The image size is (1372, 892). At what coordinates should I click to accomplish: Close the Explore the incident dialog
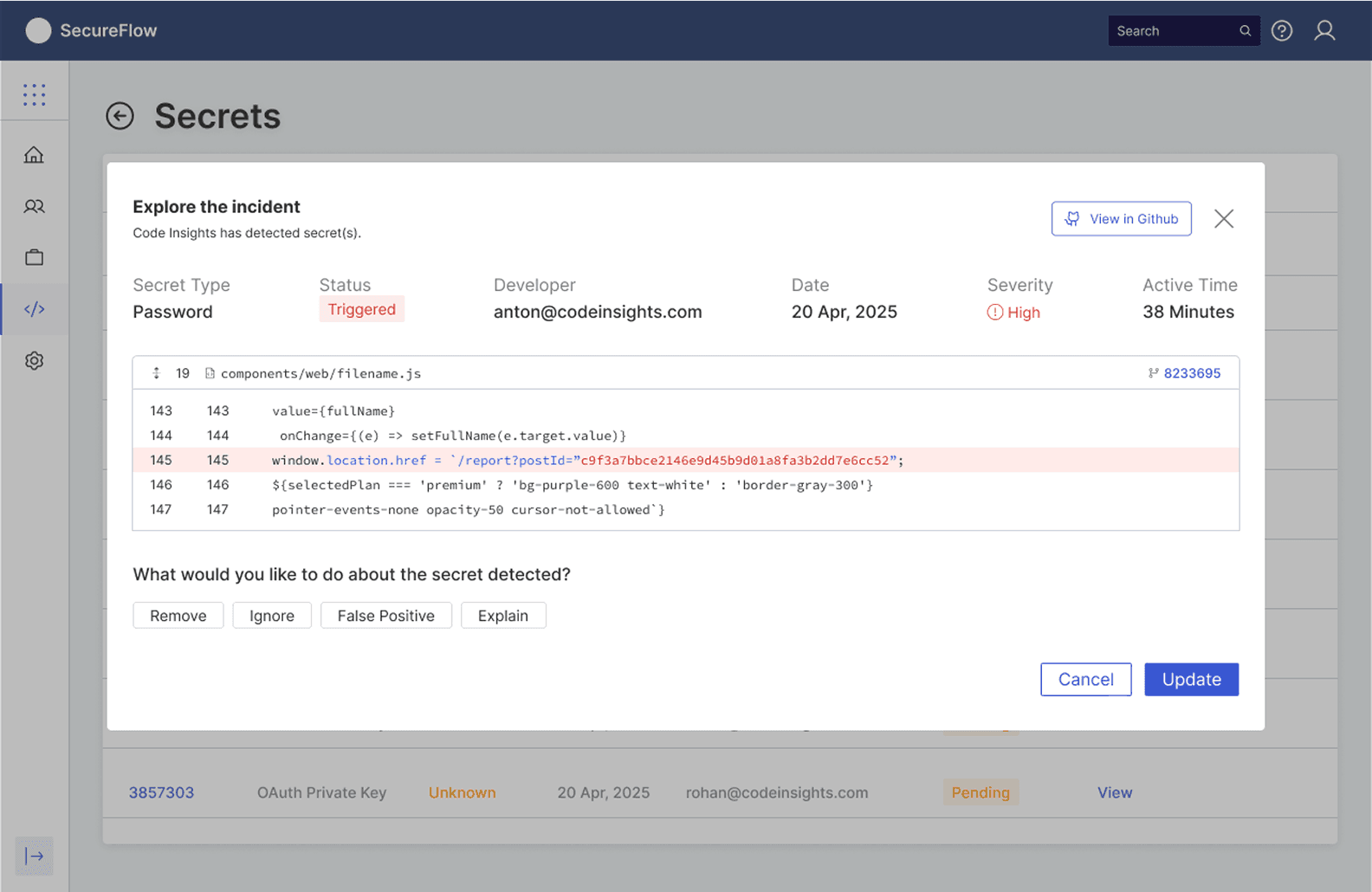pyautogui.click(x=1223, y=218)
